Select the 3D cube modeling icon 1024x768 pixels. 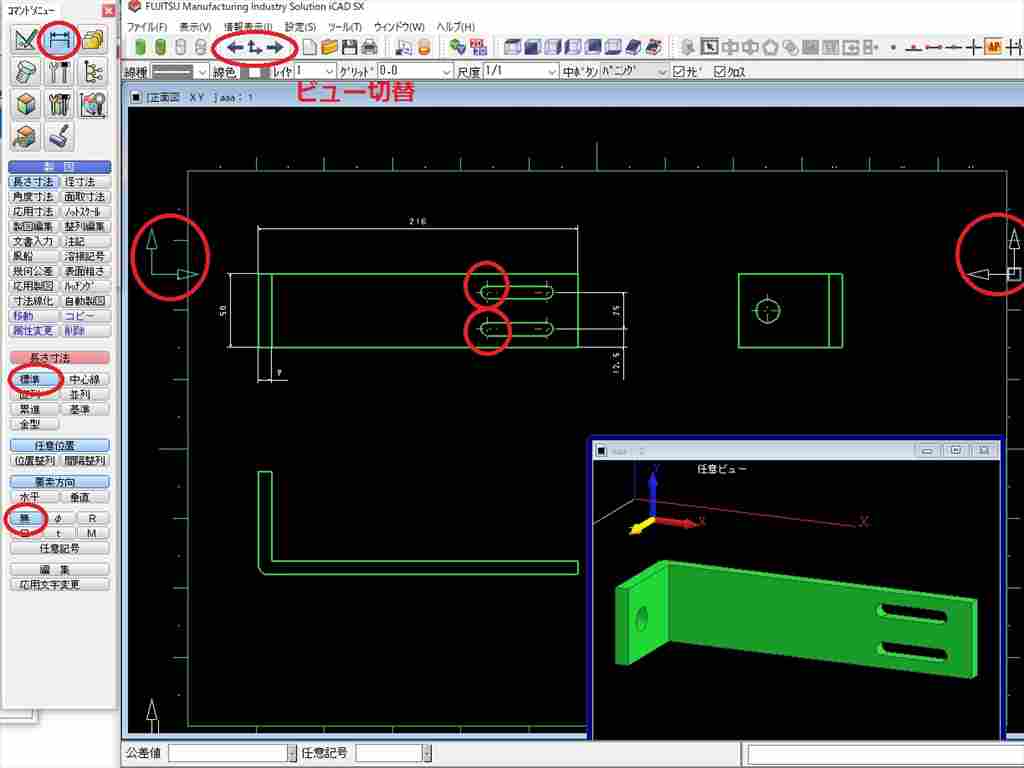tap(25, 104)
